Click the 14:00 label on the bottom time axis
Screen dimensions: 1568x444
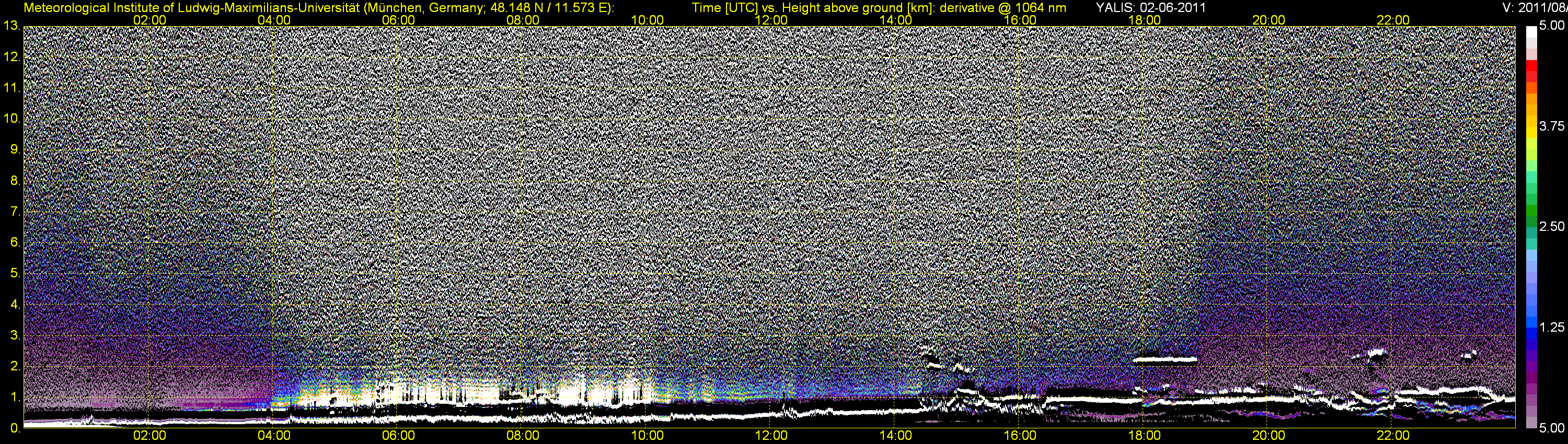point(896,436)
